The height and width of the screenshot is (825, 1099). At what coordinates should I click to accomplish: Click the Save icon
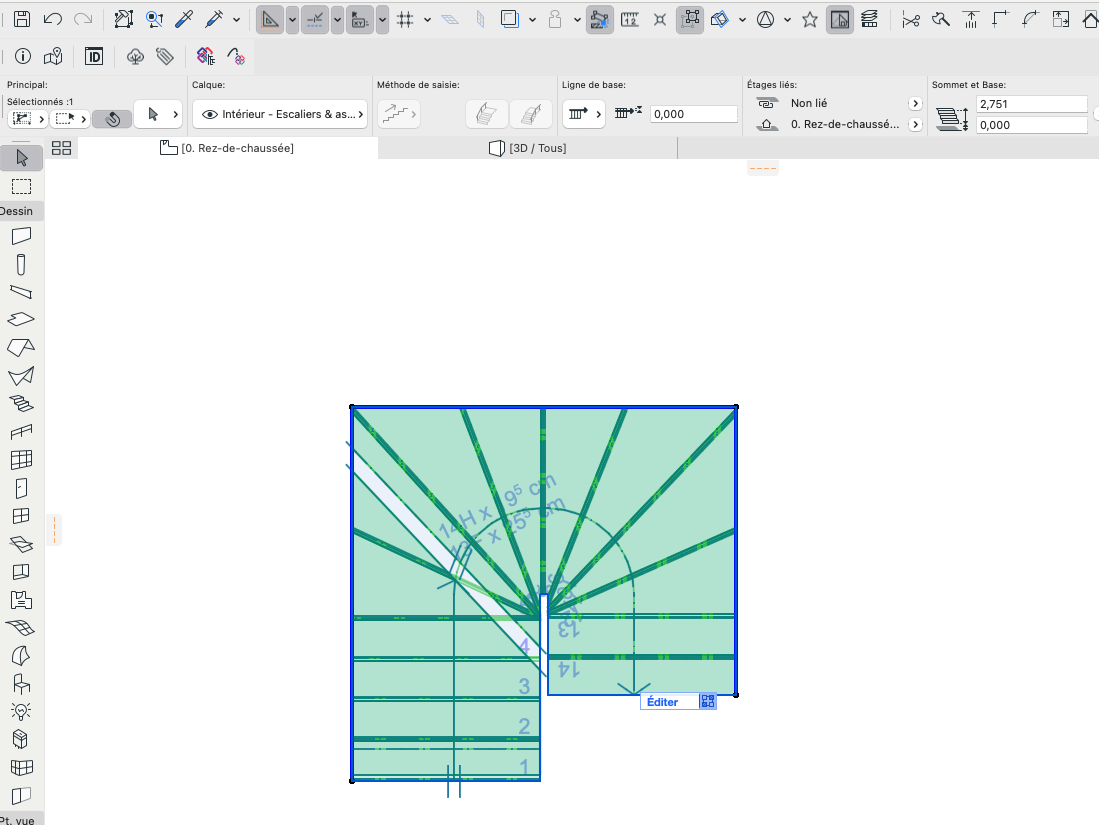tap(22, 19)
